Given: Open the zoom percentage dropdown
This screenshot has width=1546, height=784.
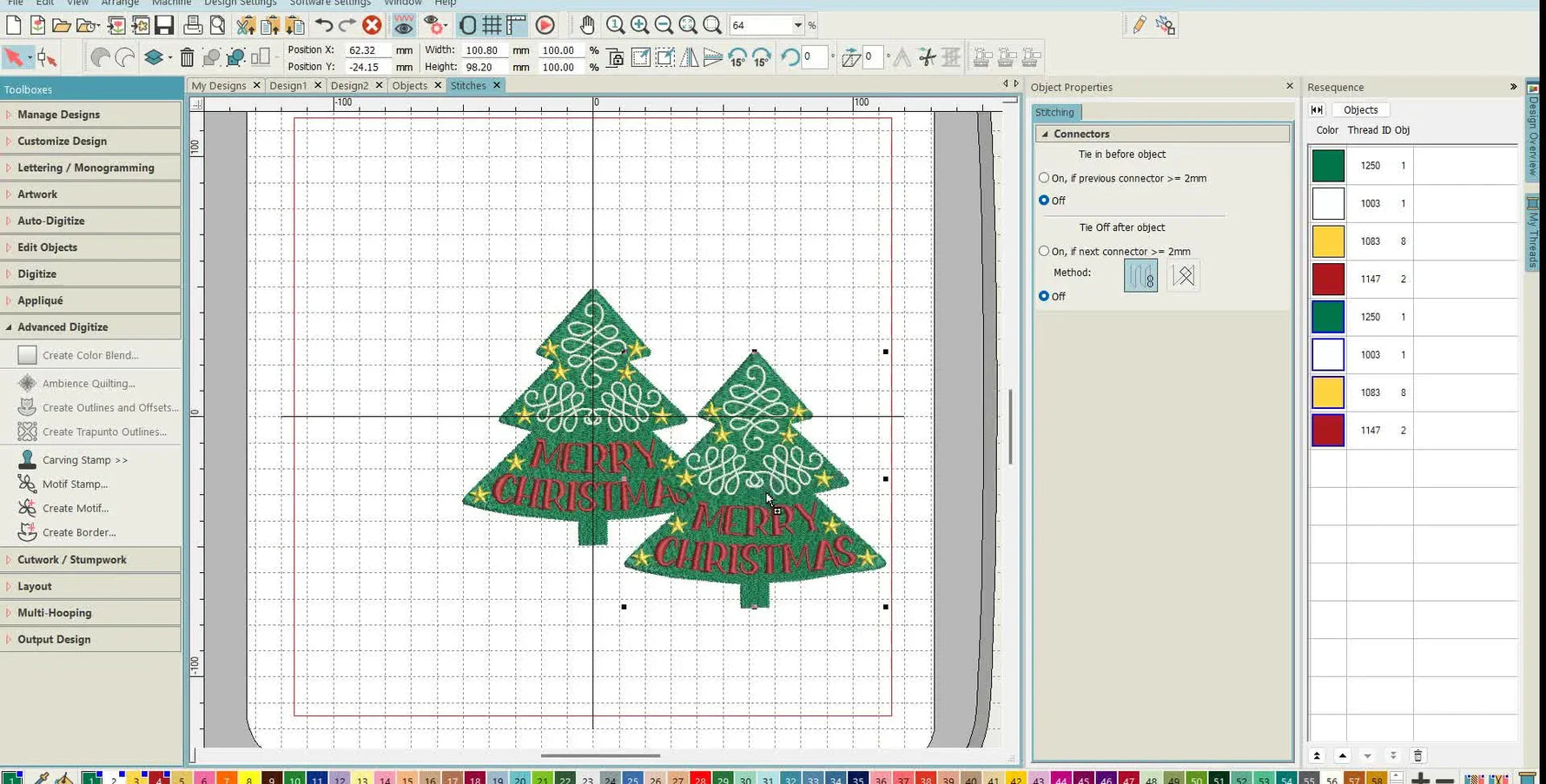Looking at the screenshot, I should (x=797, y=25).
